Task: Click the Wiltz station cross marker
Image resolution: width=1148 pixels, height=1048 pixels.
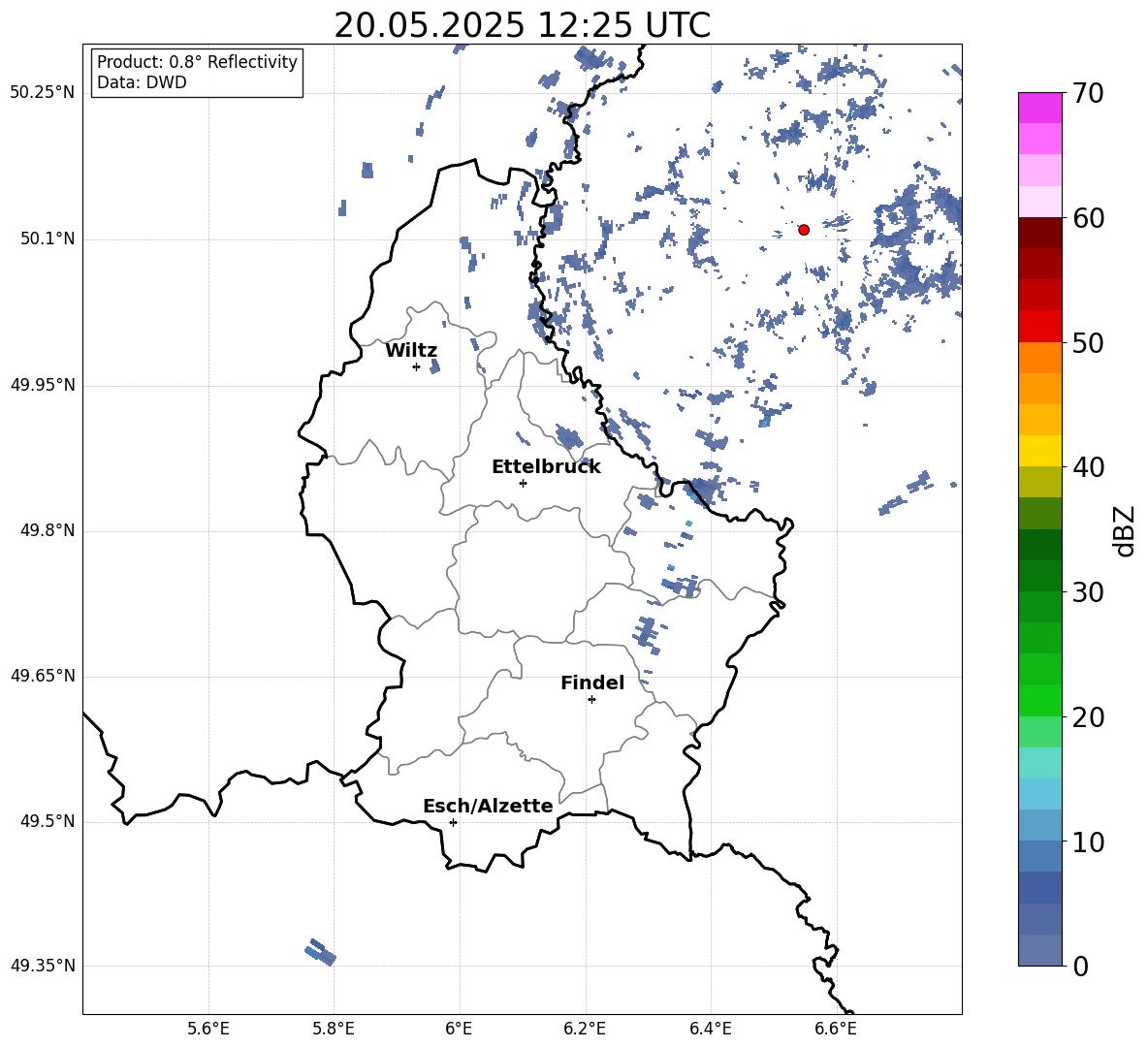Action: point(417,366)
